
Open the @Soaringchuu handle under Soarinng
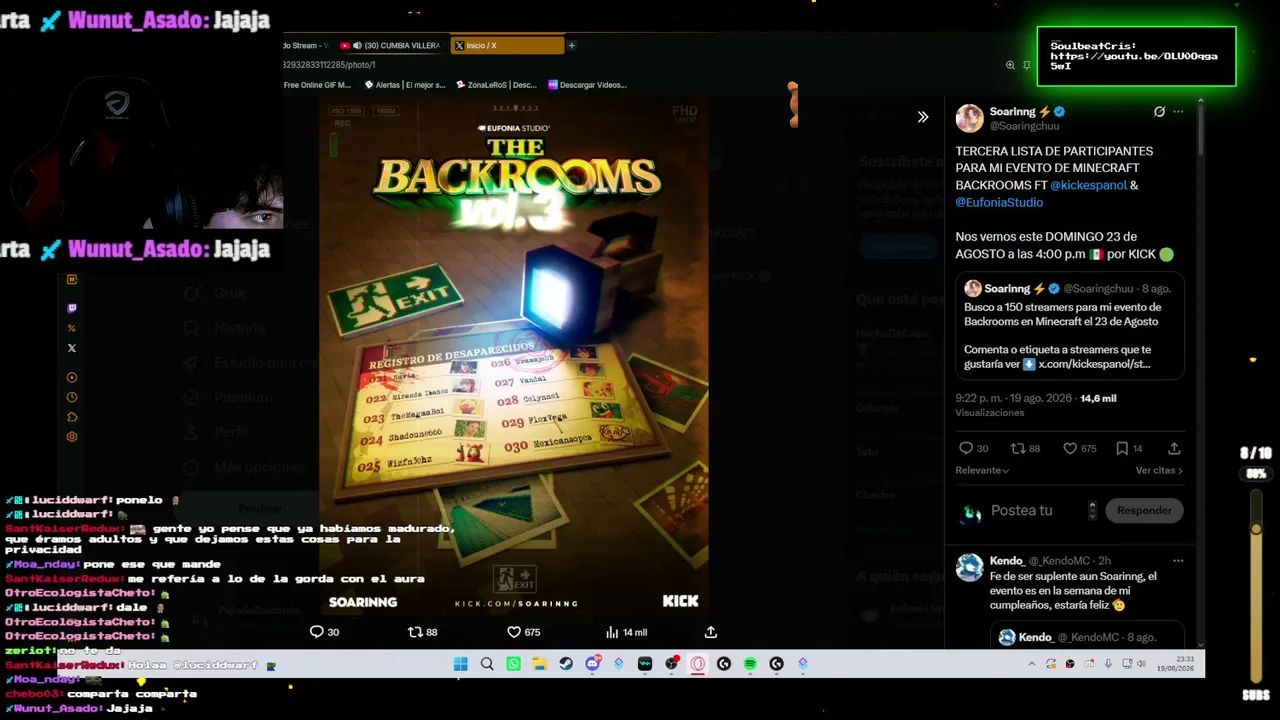pyautogui.click(x=1024, y=127)
